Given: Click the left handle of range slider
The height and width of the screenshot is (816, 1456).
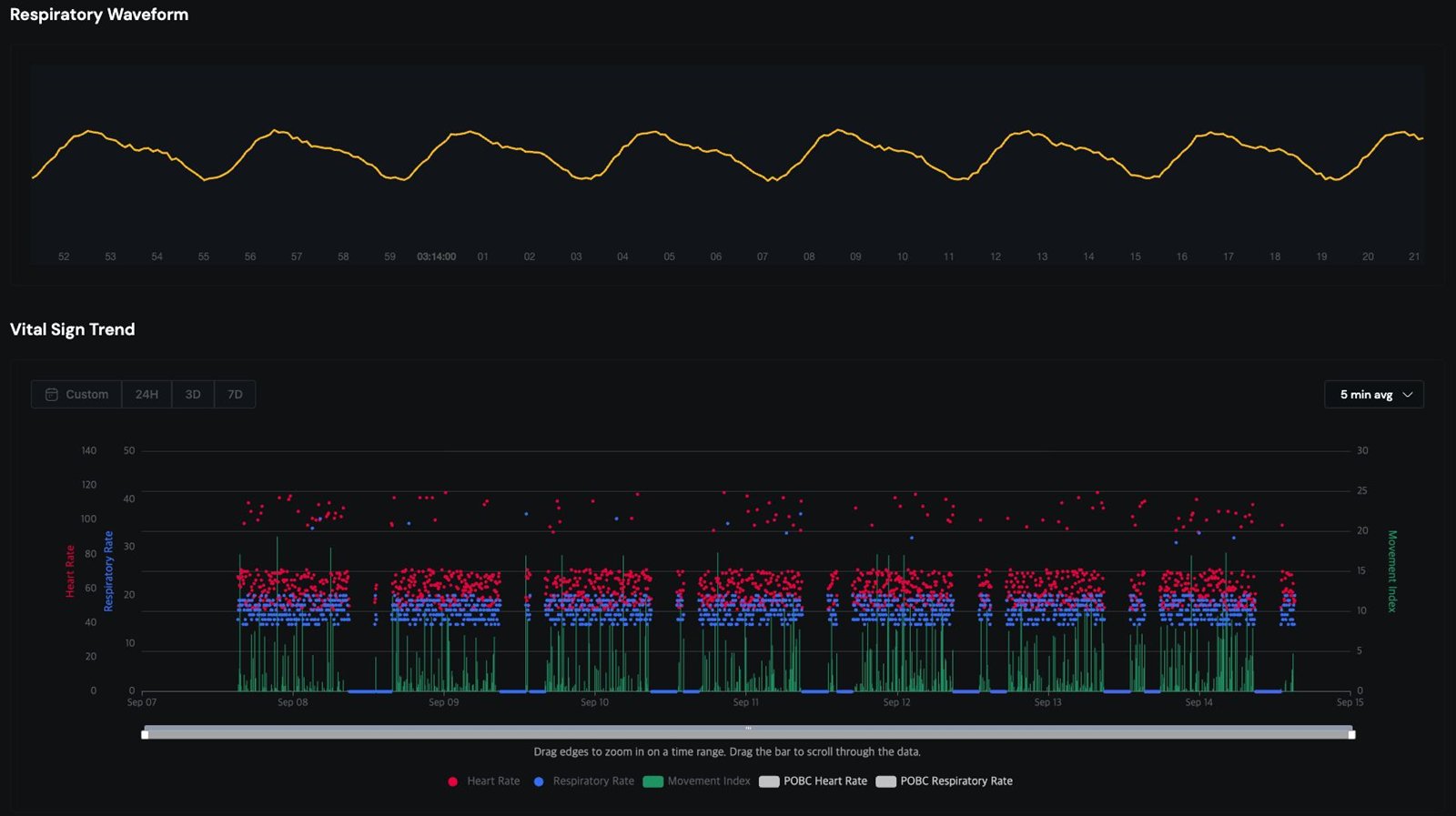Looking at the screenshot, I should [145, 734].
